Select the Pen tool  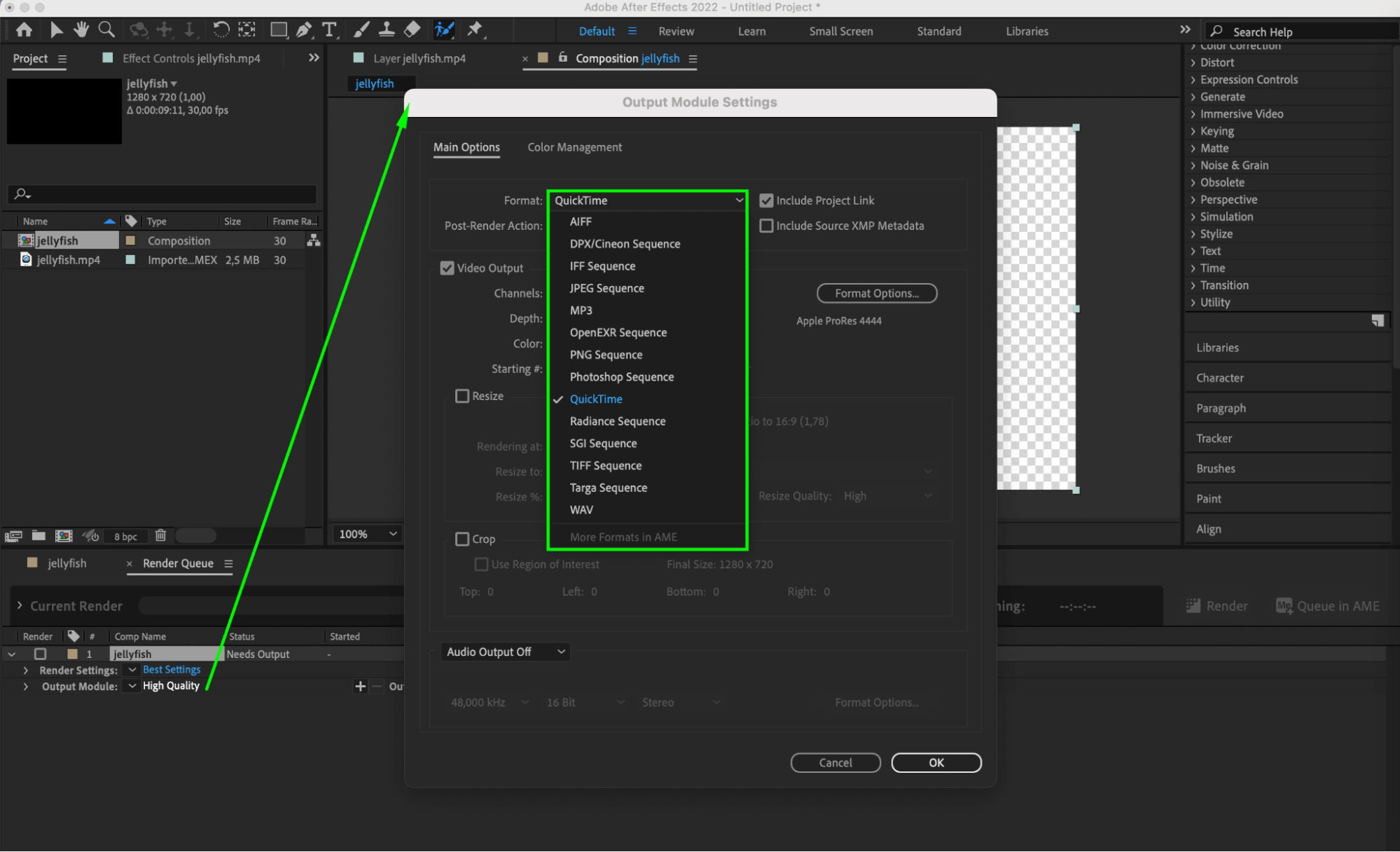tap(304, 29)
